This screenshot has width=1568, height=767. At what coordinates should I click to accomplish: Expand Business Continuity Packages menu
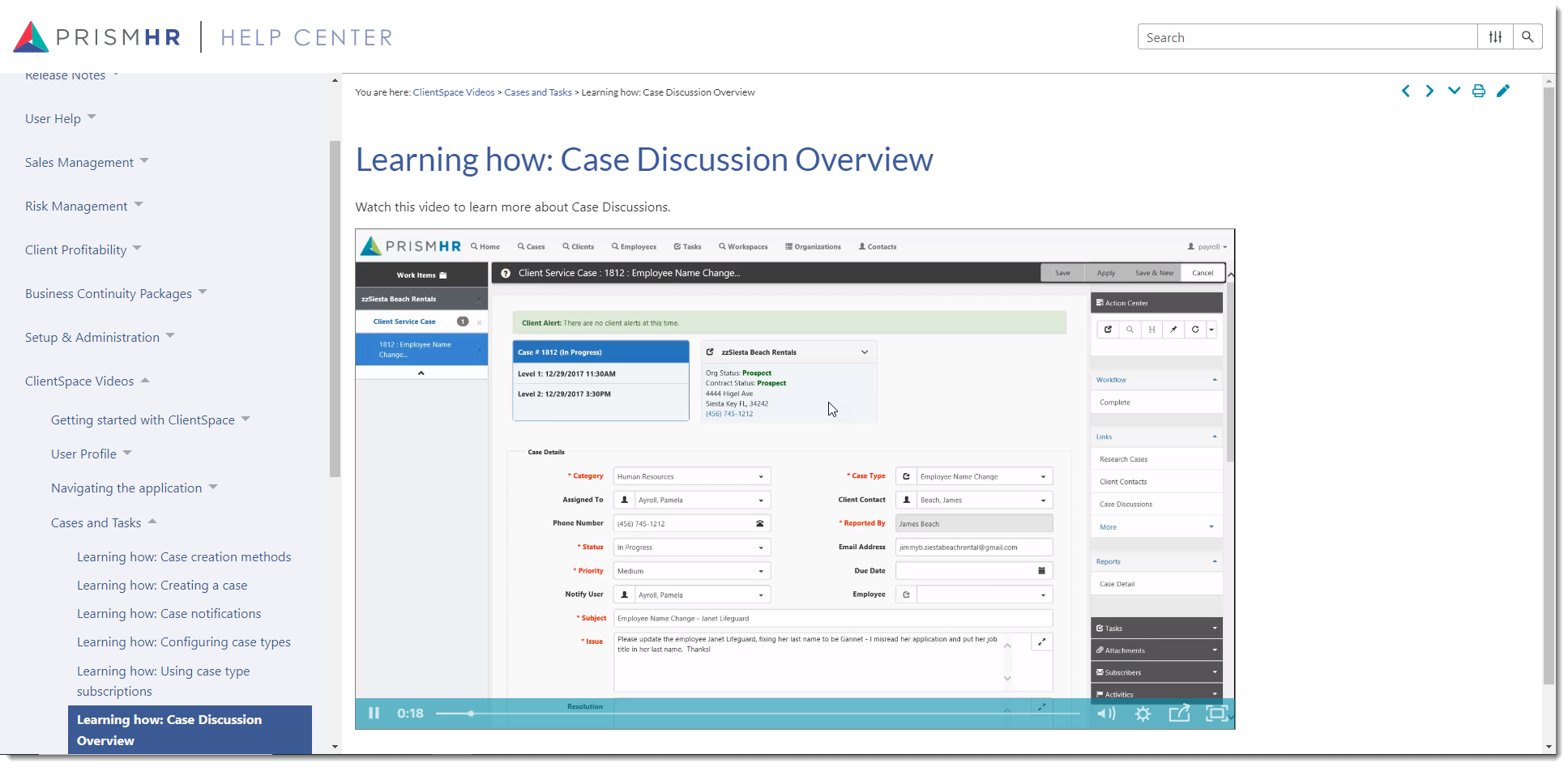tap(203, 292)
